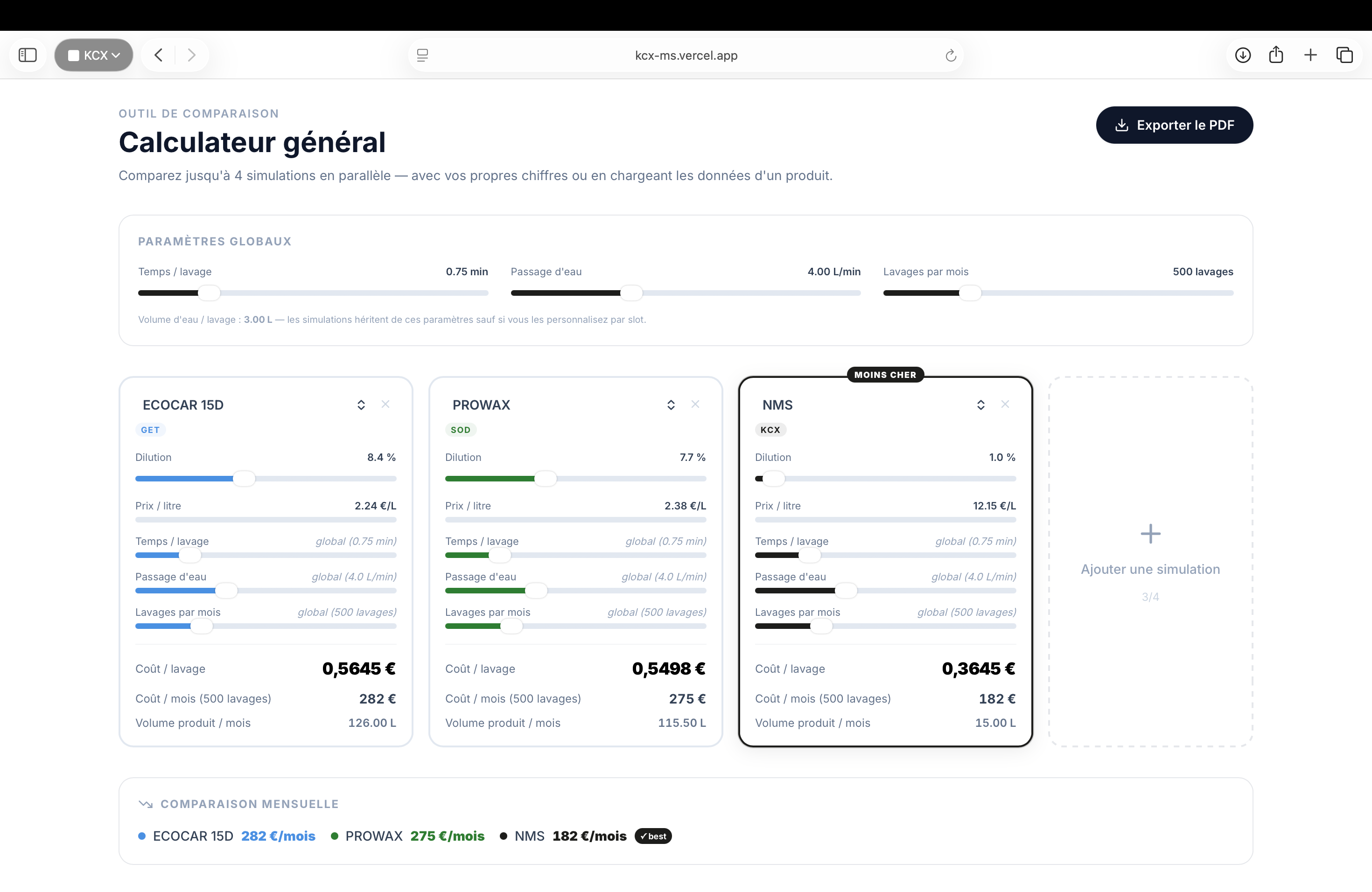Image resolution: width=1372 pixels, height=892 pixels.
Task: Adjust the NMS Dilution slider
Action: tap(885, 478)
